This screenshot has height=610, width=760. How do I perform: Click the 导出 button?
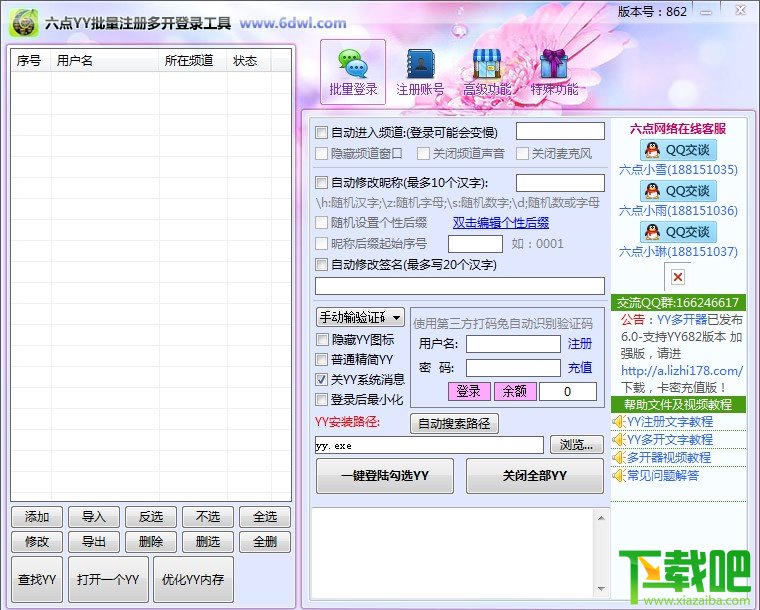coord(94,542)
